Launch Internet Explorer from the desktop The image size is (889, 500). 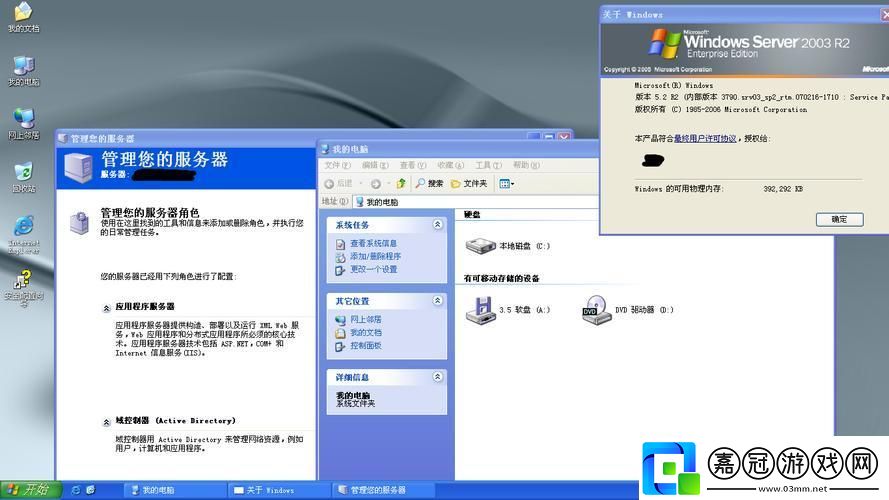pyautogui.click(x=23, y=234)
